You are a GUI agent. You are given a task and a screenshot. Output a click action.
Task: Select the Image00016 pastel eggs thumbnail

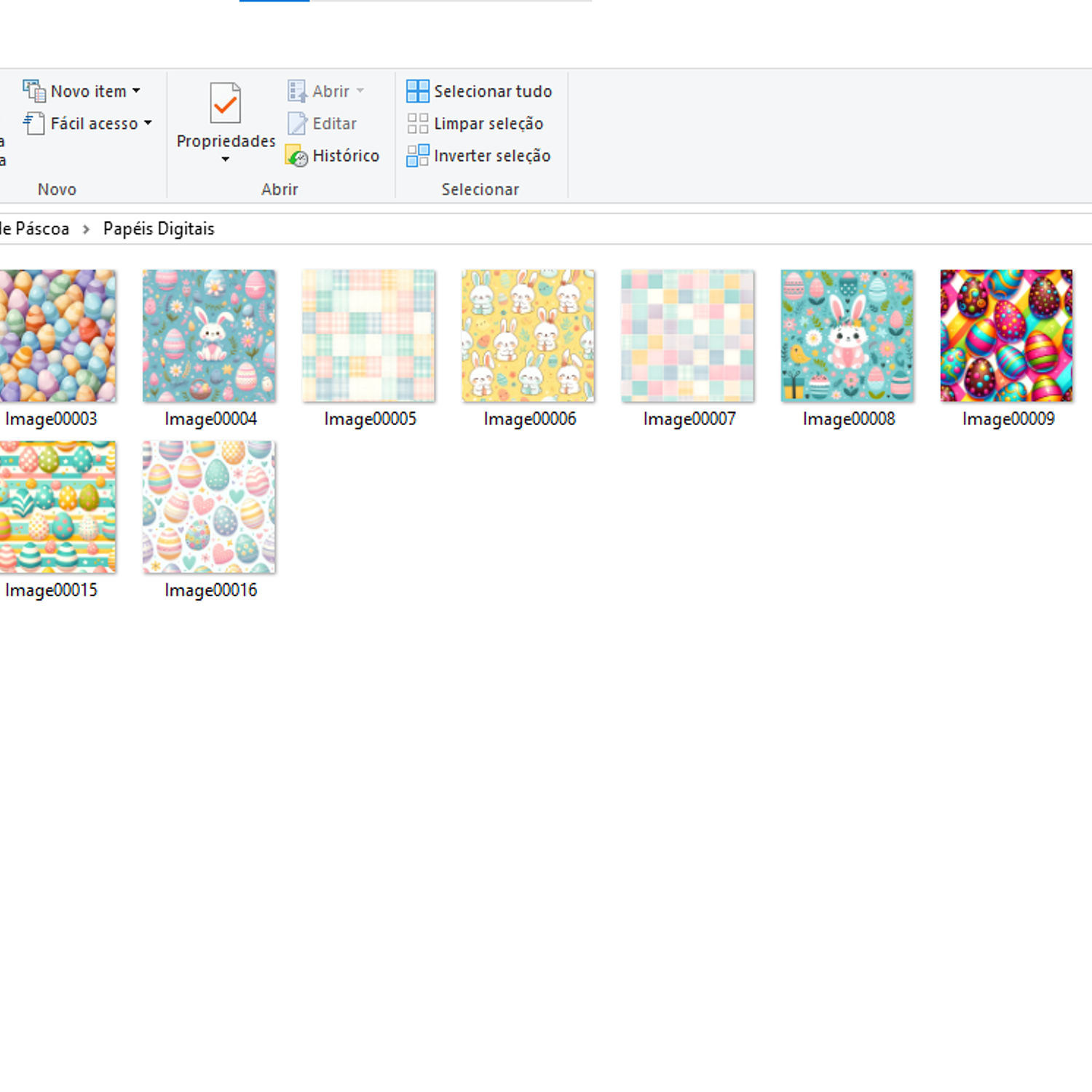(209, 507)
